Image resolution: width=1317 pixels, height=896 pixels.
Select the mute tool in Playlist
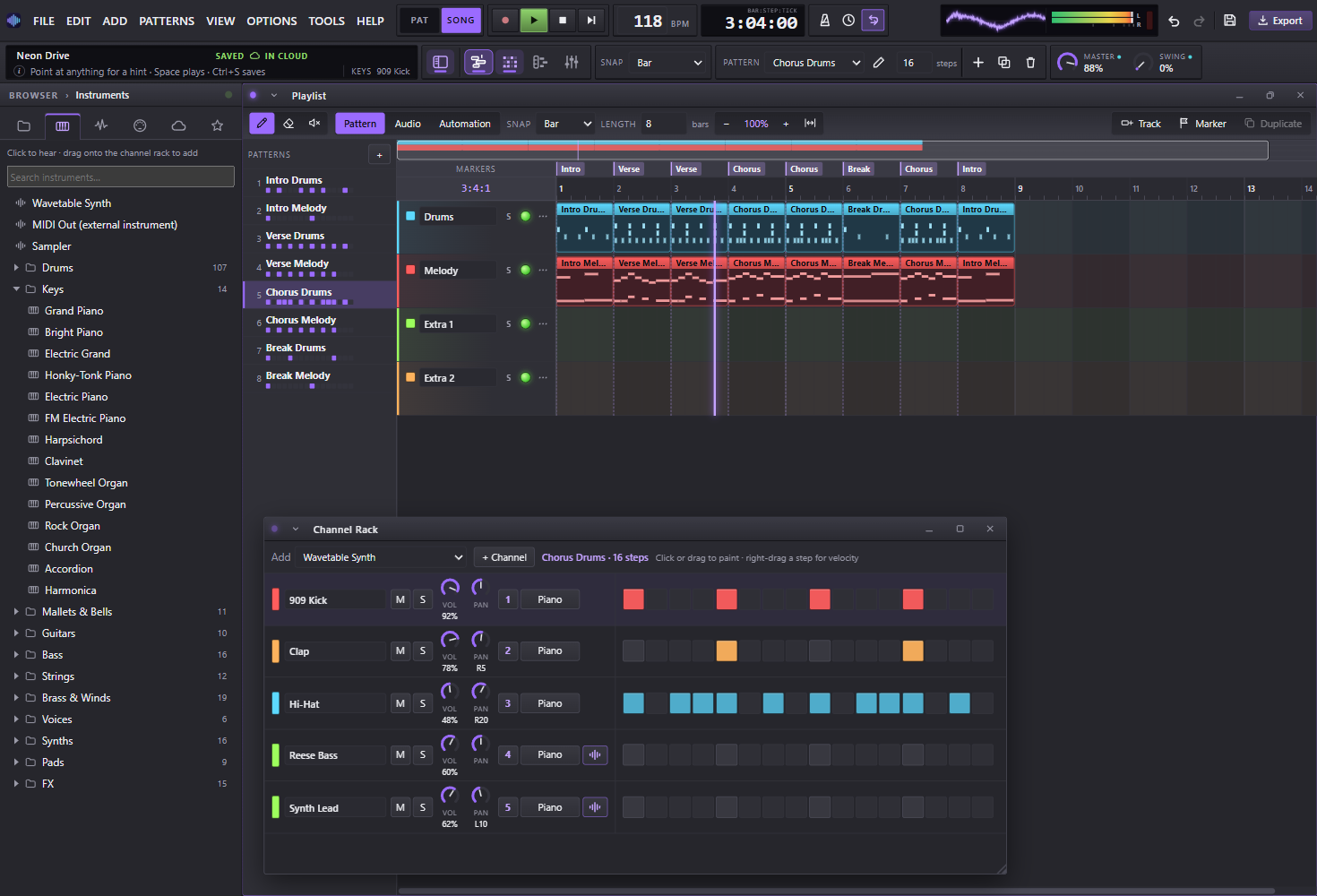314,124
